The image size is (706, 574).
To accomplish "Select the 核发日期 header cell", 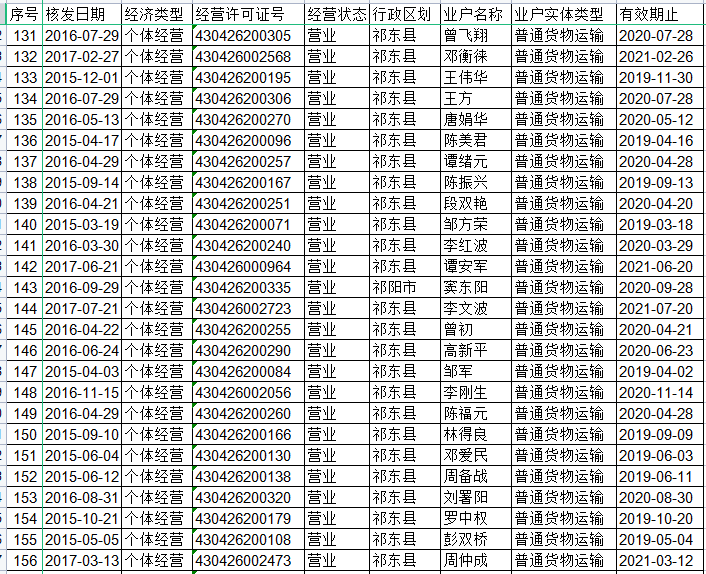I will [81, 14].
